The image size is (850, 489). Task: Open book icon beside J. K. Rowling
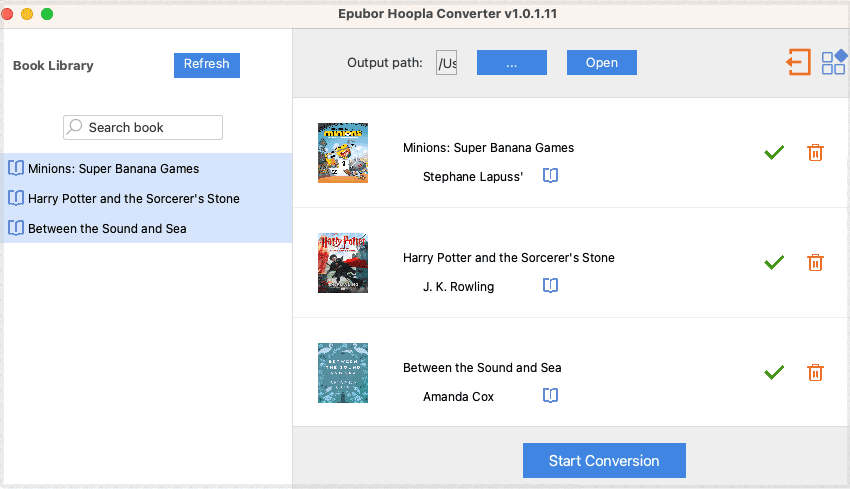[550, 286]
